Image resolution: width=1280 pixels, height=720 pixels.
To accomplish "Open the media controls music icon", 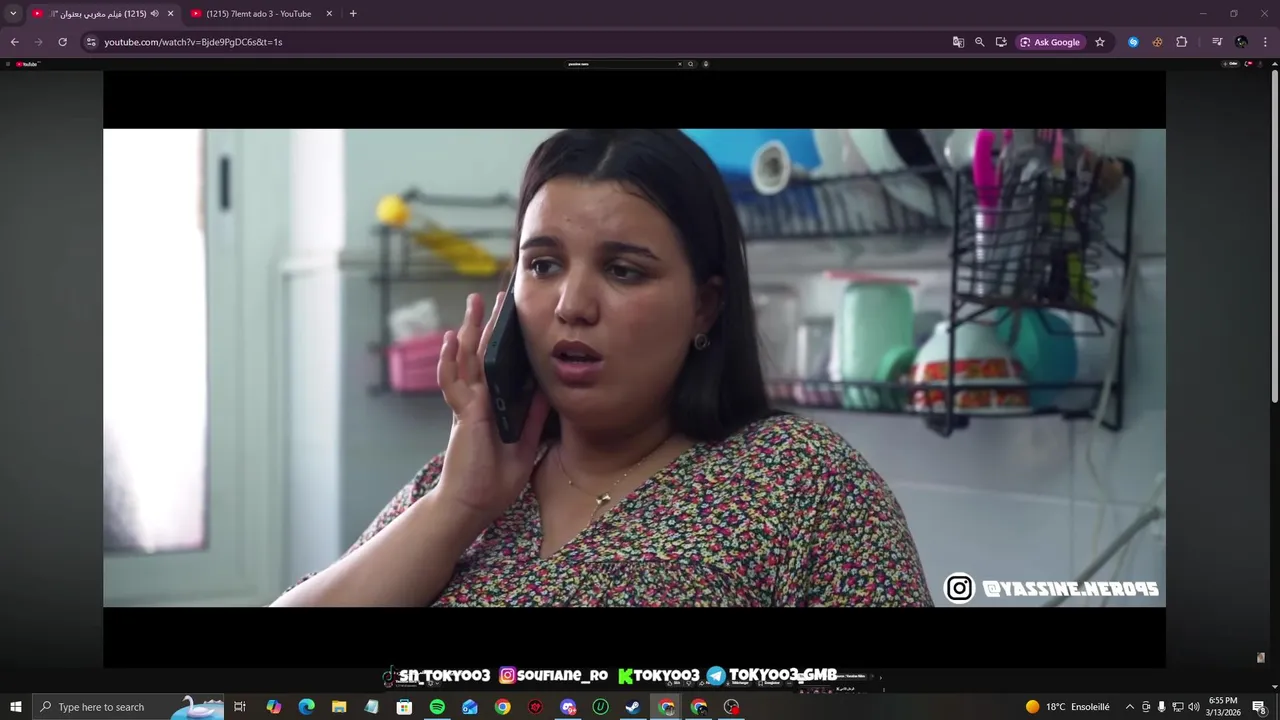I will [1216, 42].
